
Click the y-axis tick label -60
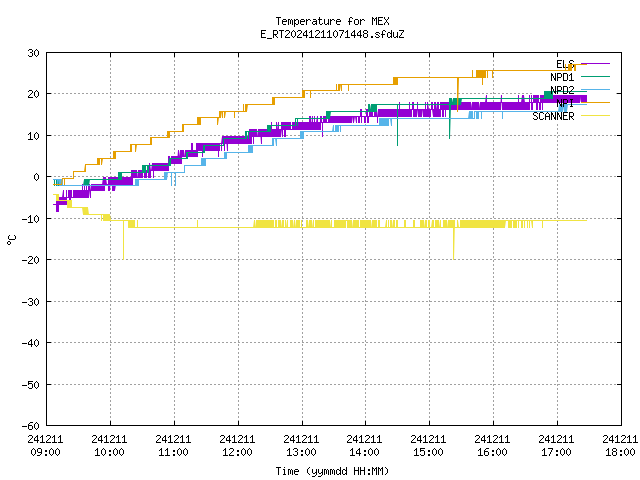[x=31, y=426]
